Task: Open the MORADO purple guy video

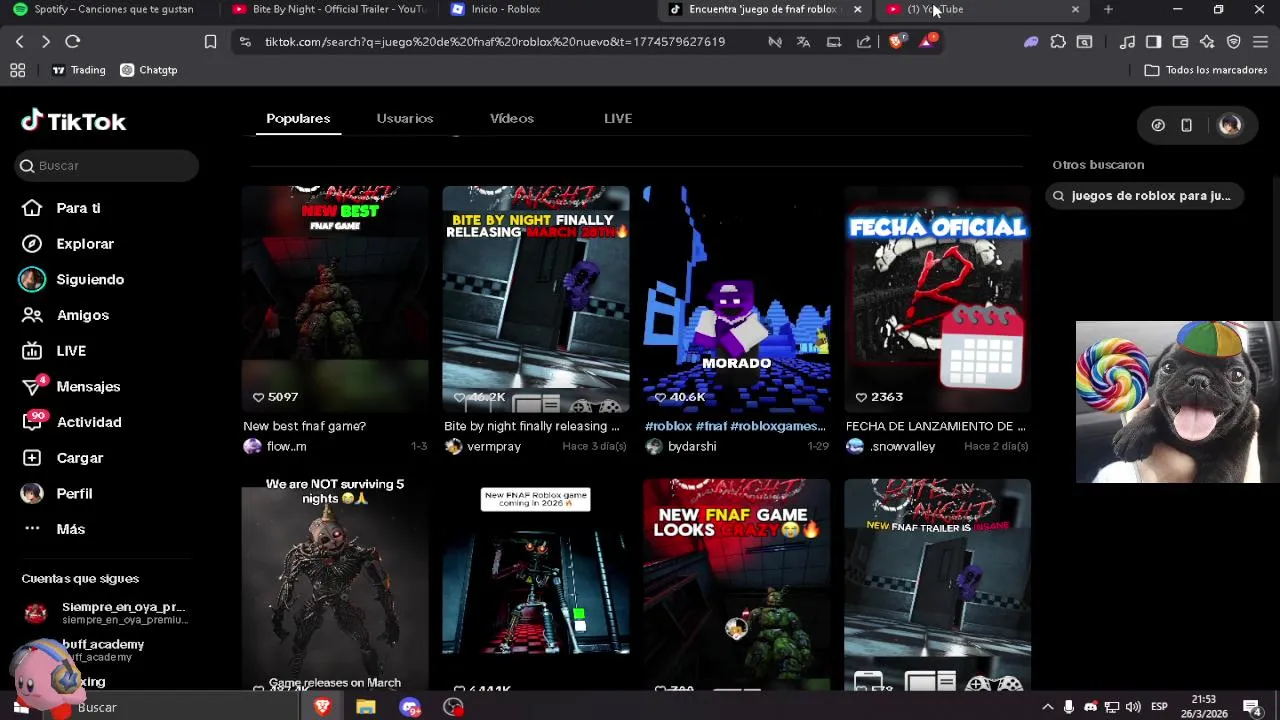Action: pos(736,299)
